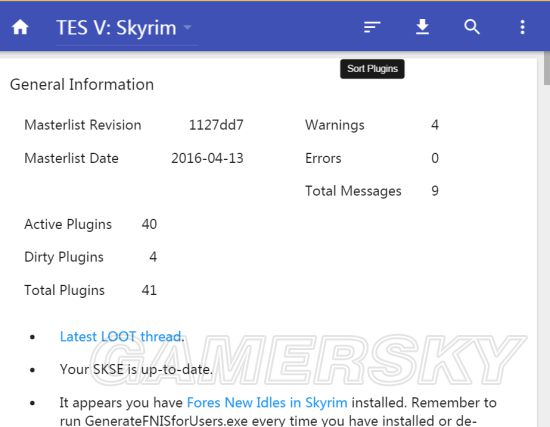
Task: Select the General Information heading
Action: pos(82,85)
